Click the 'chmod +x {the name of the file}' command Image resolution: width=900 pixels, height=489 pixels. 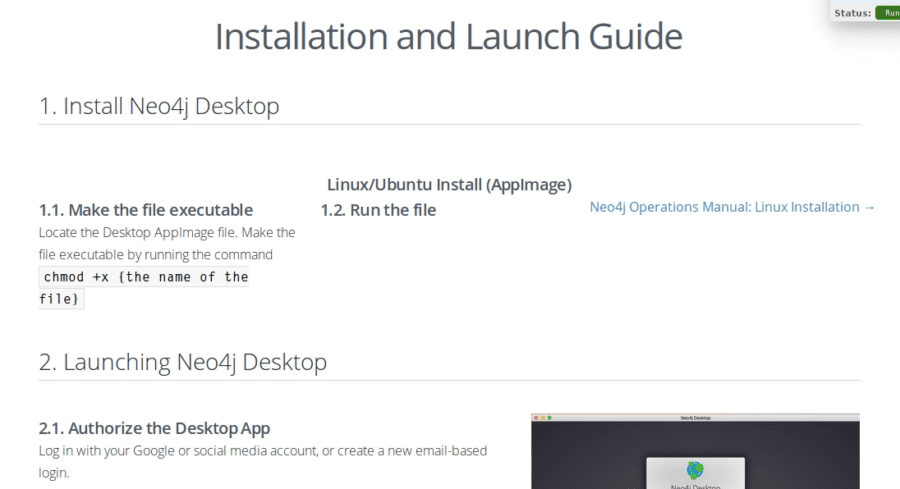(x=143, y=288)
